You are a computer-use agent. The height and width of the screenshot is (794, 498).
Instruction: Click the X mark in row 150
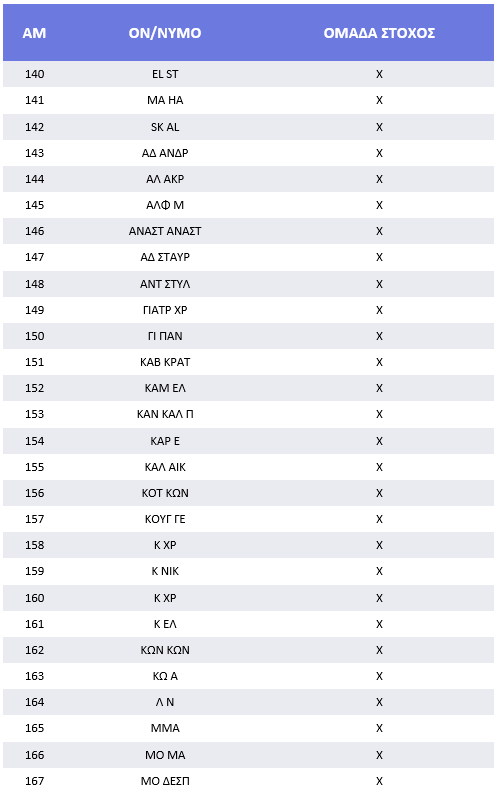click(379, 336)
